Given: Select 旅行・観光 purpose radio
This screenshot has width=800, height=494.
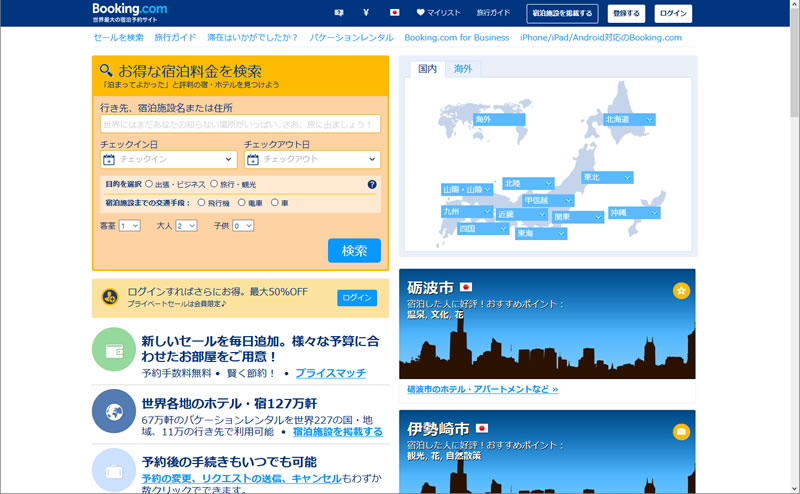Looking at the screenshot, I should click(x=214, y=184).
